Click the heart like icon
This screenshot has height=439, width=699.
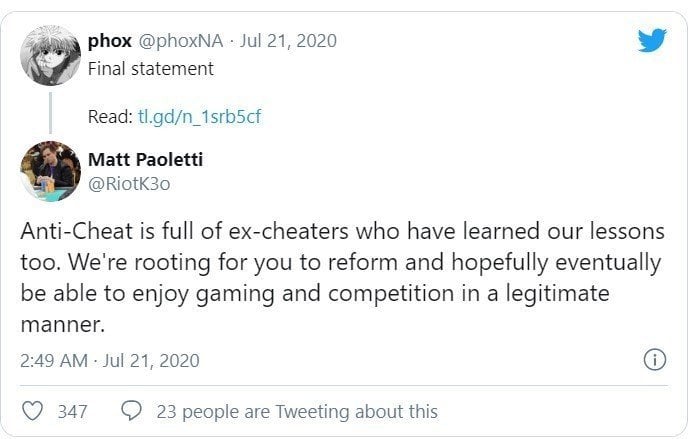pyautogui.click(x=33, y=411)
